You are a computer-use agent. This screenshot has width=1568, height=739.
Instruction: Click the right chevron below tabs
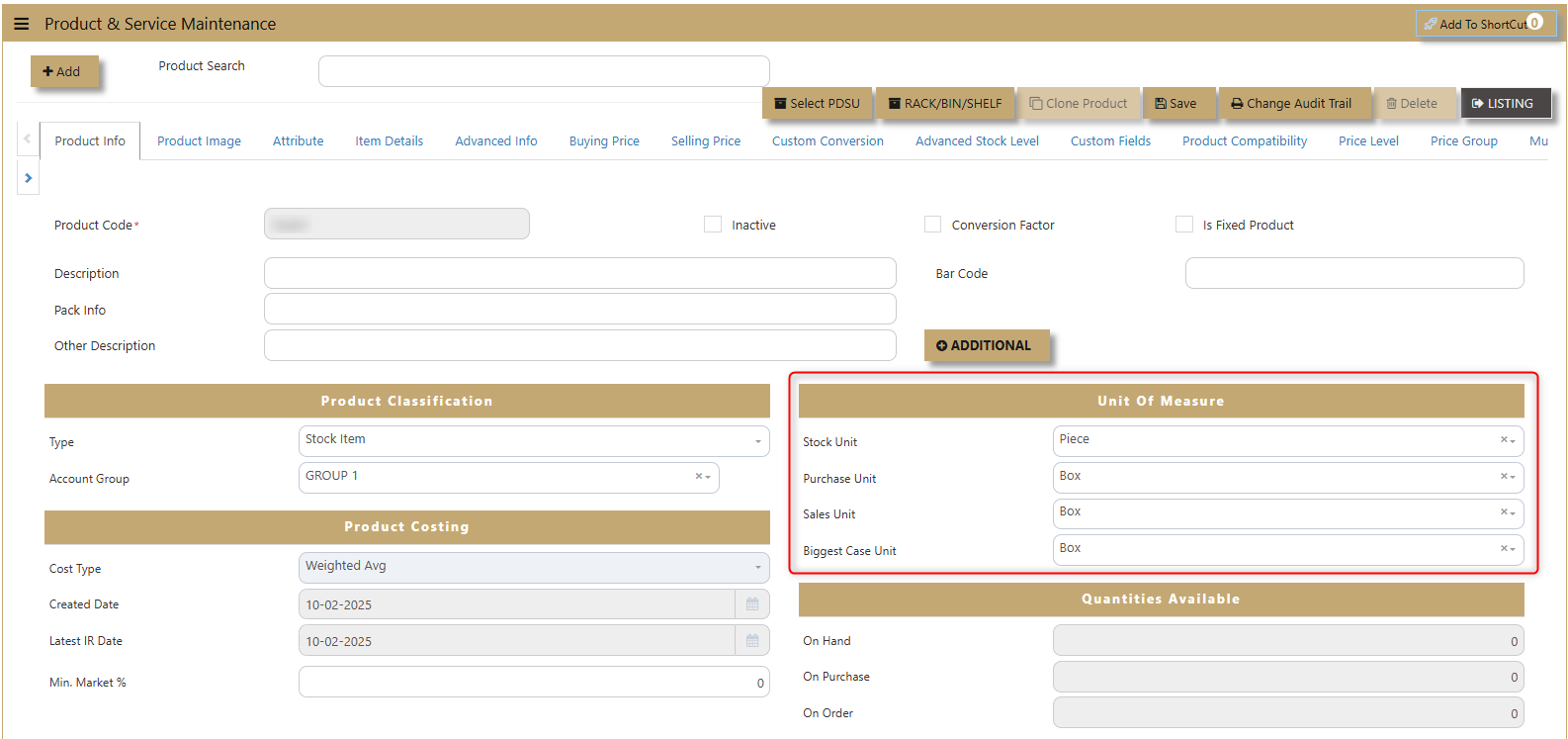[29, 178]
